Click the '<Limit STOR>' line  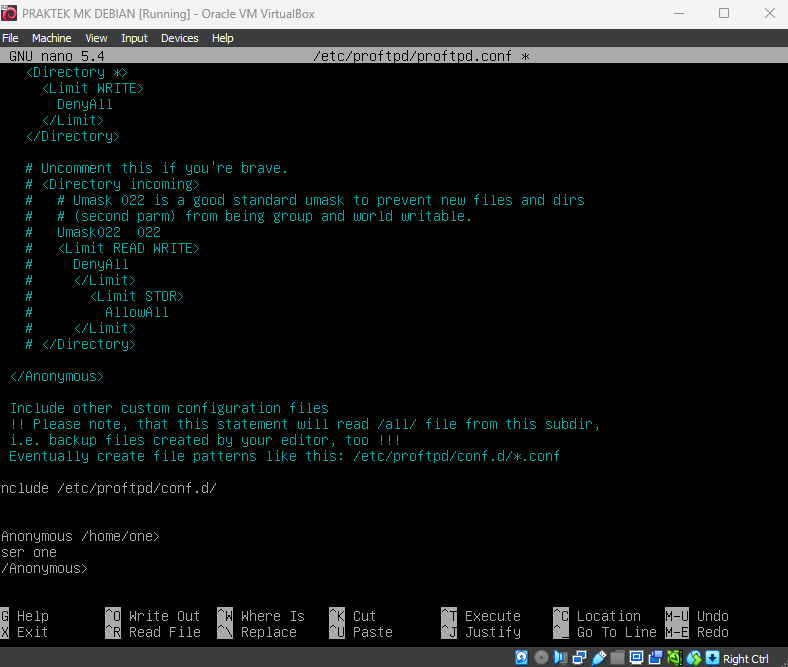(105, 296)
